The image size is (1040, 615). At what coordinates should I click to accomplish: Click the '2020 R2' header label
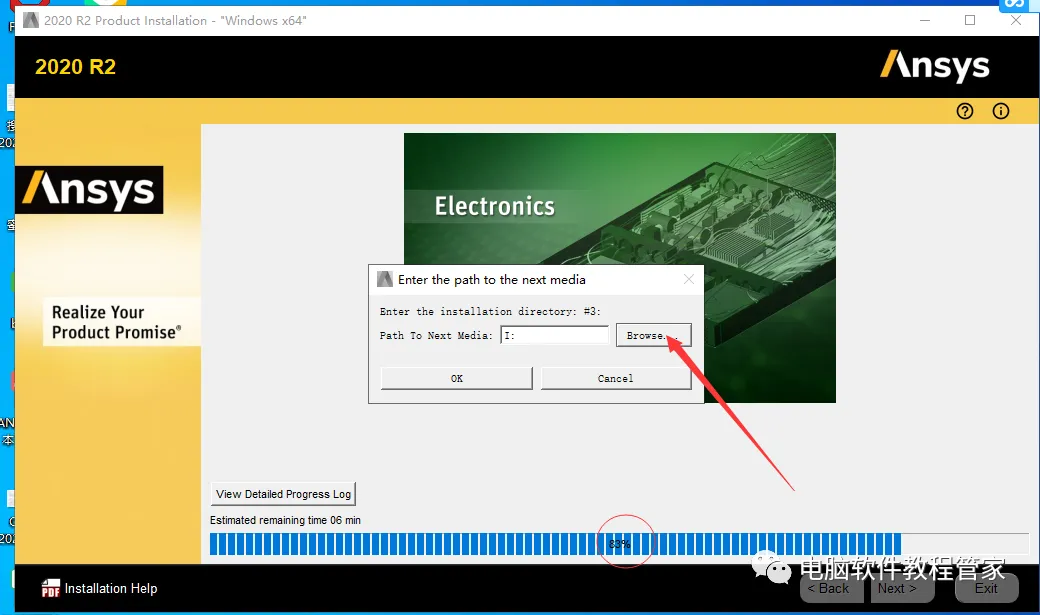point(75,67)
